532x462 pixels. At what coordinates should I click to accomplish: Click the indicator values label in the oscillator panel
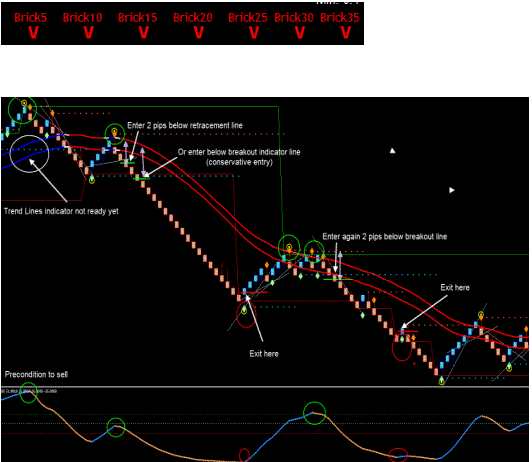[x=30, y=391]
